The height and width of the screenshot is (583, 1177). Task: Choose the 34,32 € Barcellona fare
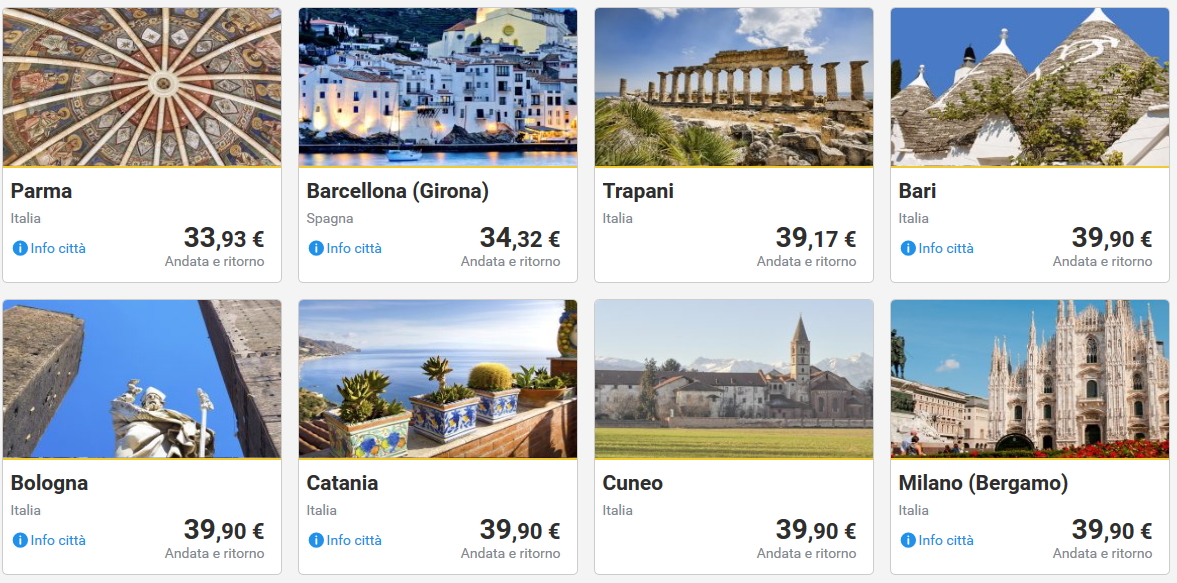tap(519, 238)
